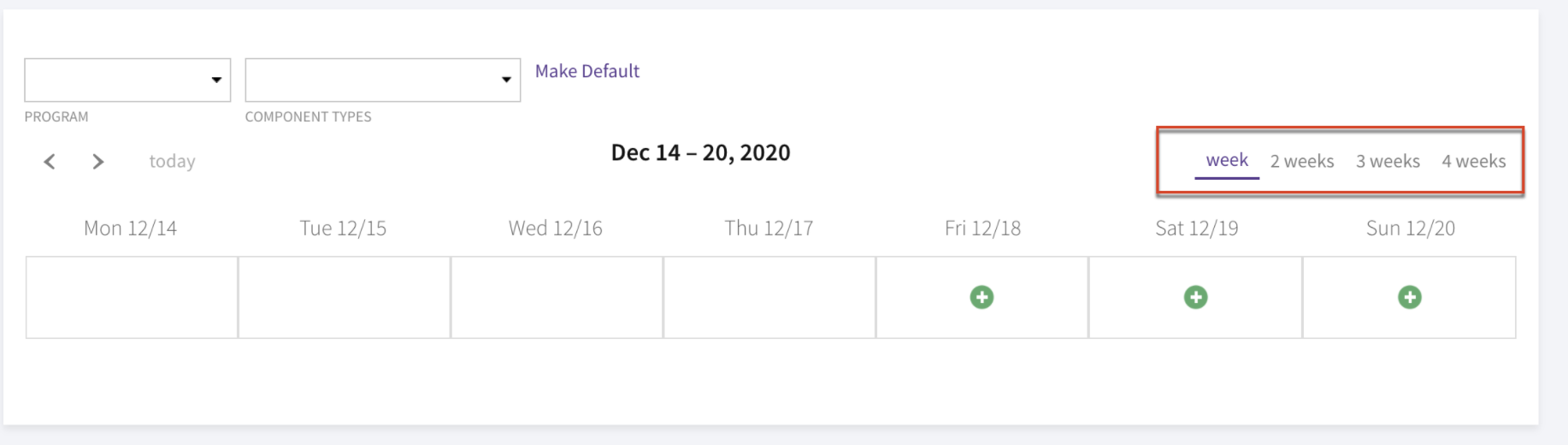
Task: Select the week view tab
Action: pyautogui.click(x=1227, y=160)
